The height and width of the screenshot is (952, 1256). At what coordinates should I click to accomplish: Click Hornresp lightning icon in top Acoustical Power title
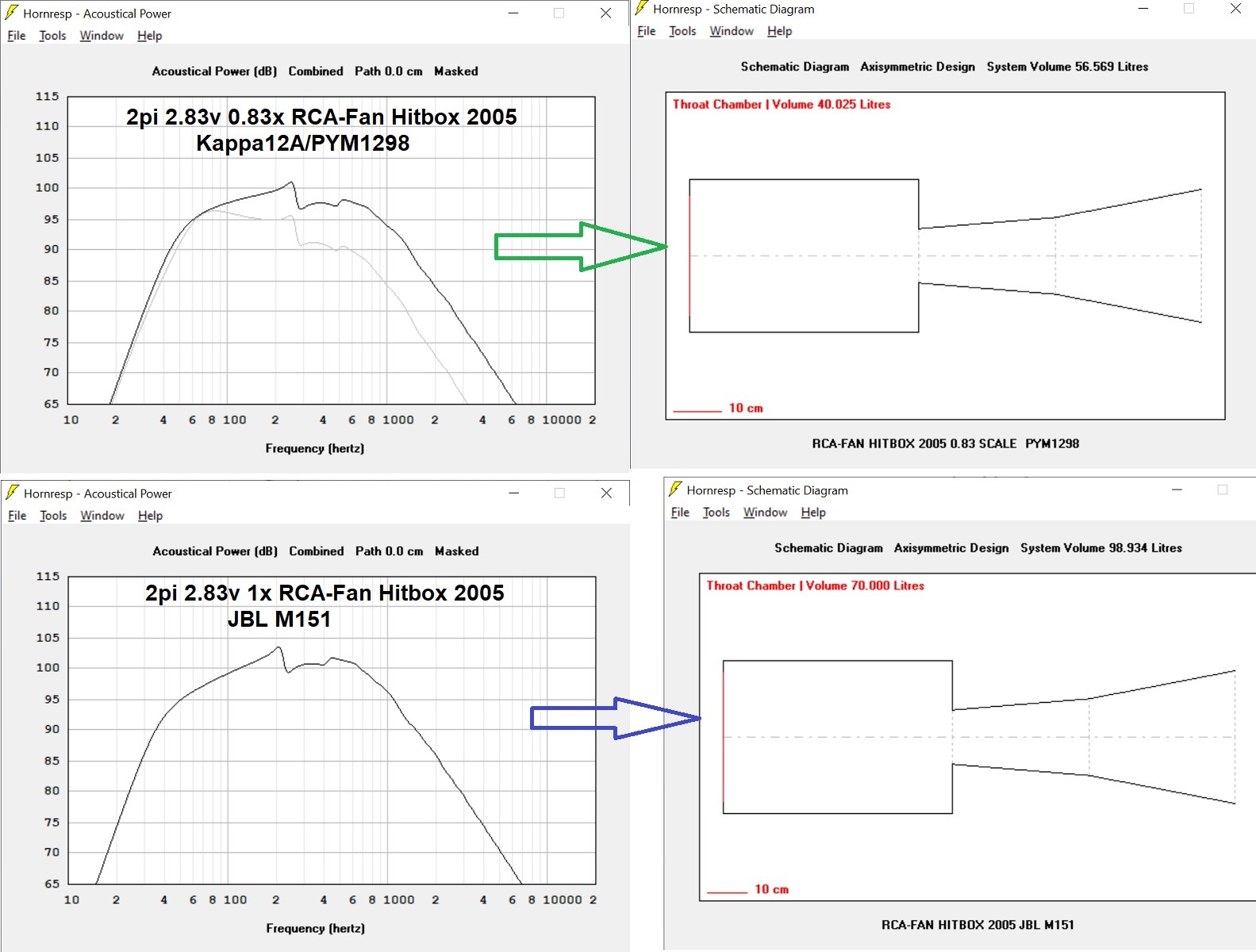(x=12, y=13)
